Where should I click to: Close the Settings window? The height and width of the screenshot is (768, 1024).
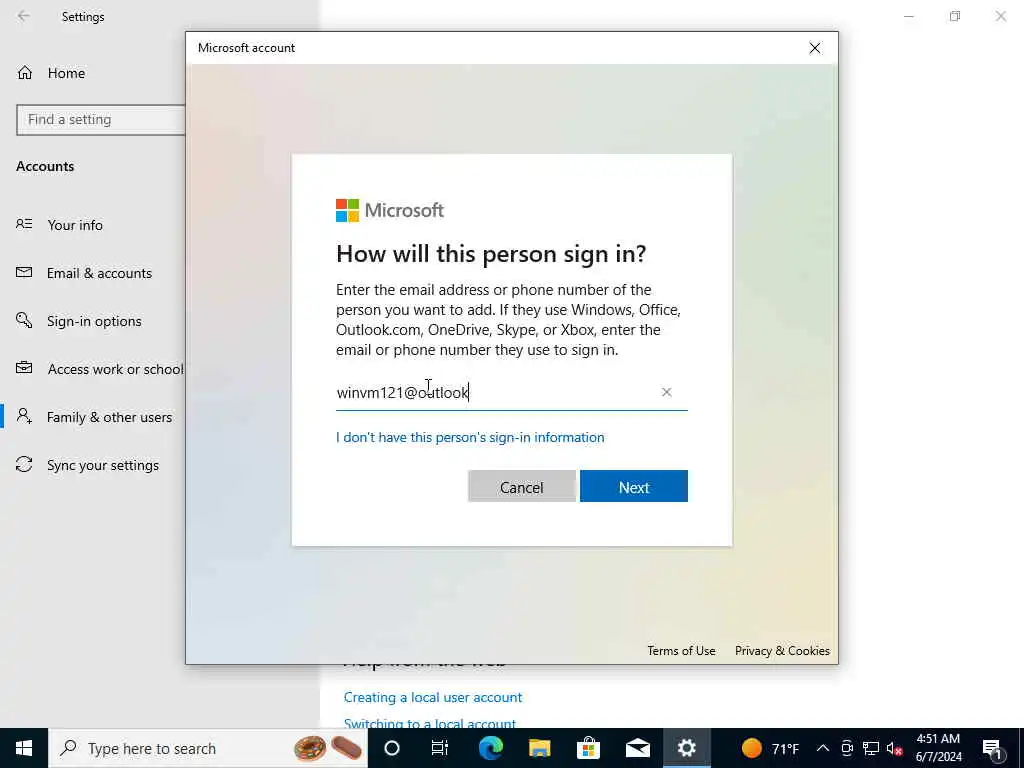1000,16
